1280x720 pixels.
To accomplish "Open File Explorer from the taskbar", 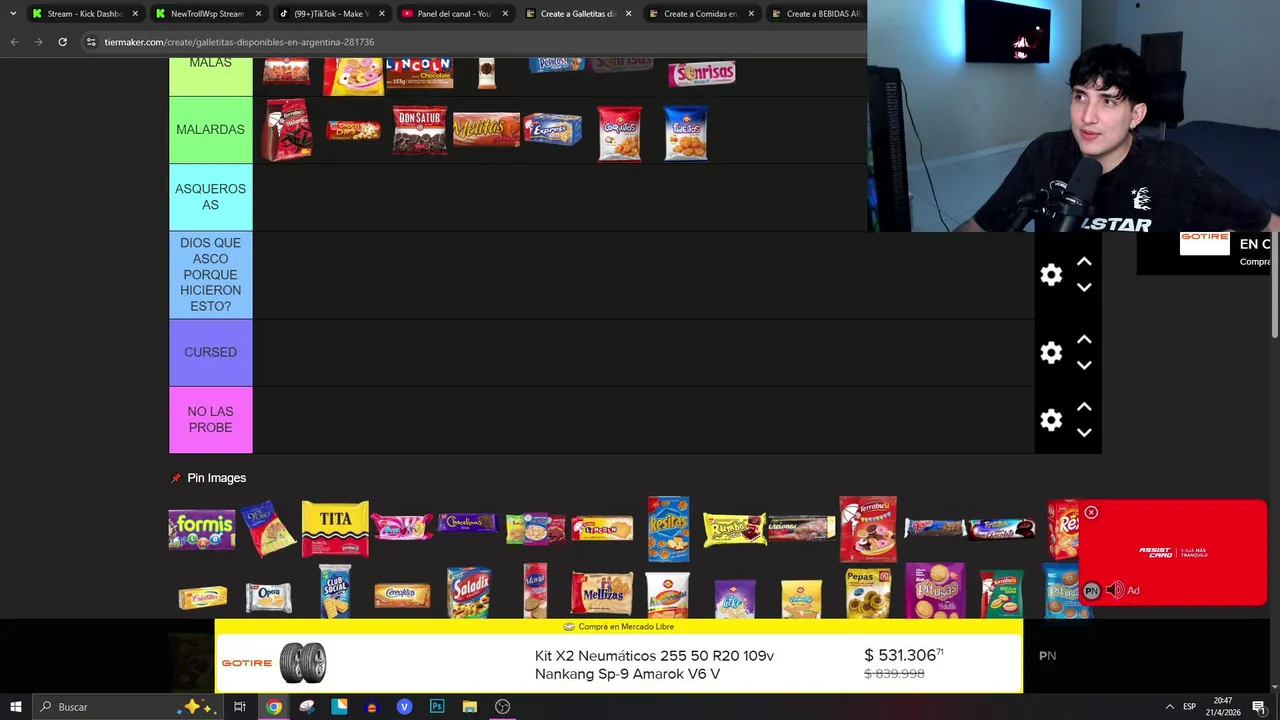I will [x=470, y=707].
